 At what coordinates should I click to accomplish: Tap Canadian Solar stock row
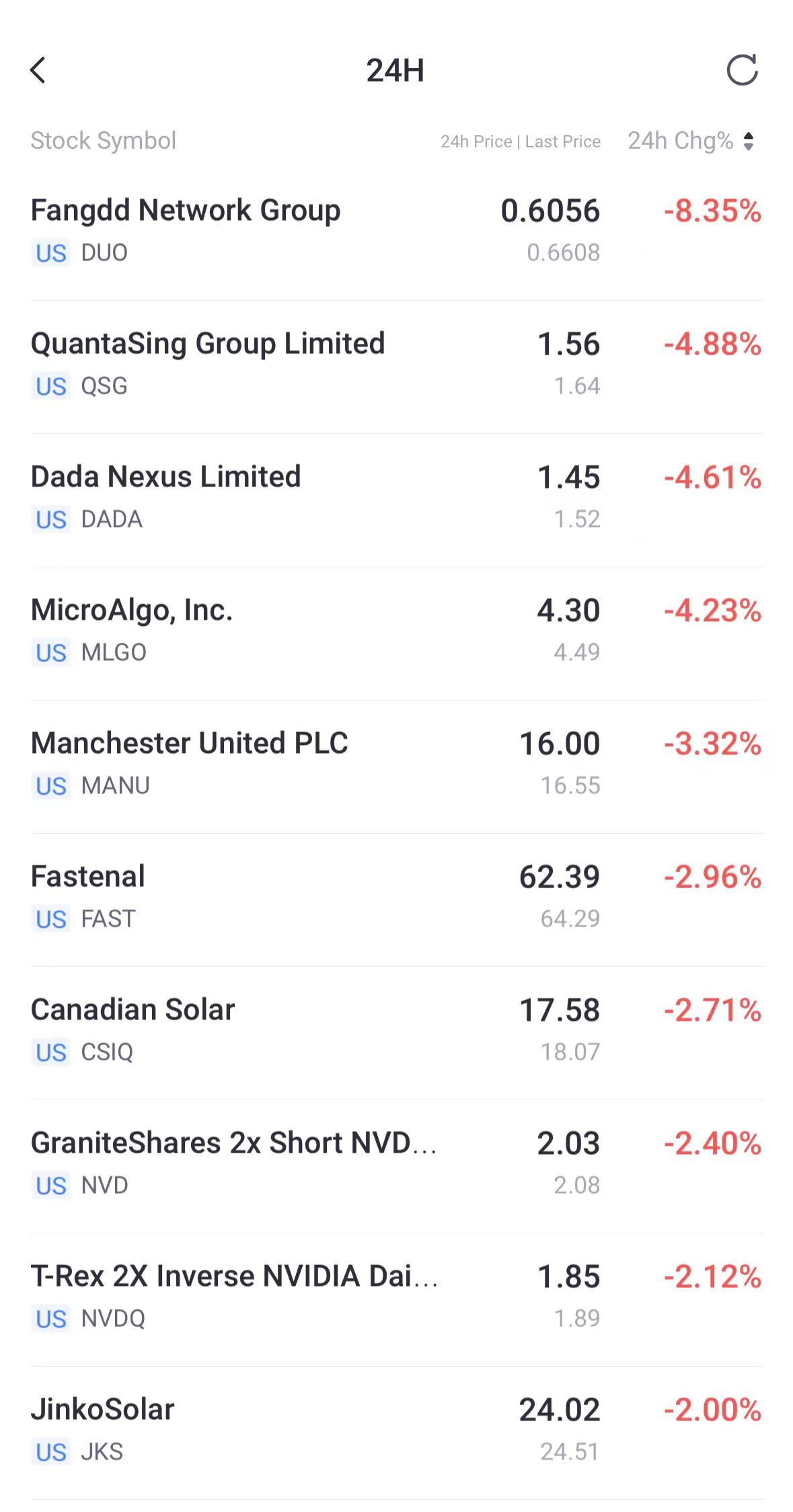pos(133,1010)
